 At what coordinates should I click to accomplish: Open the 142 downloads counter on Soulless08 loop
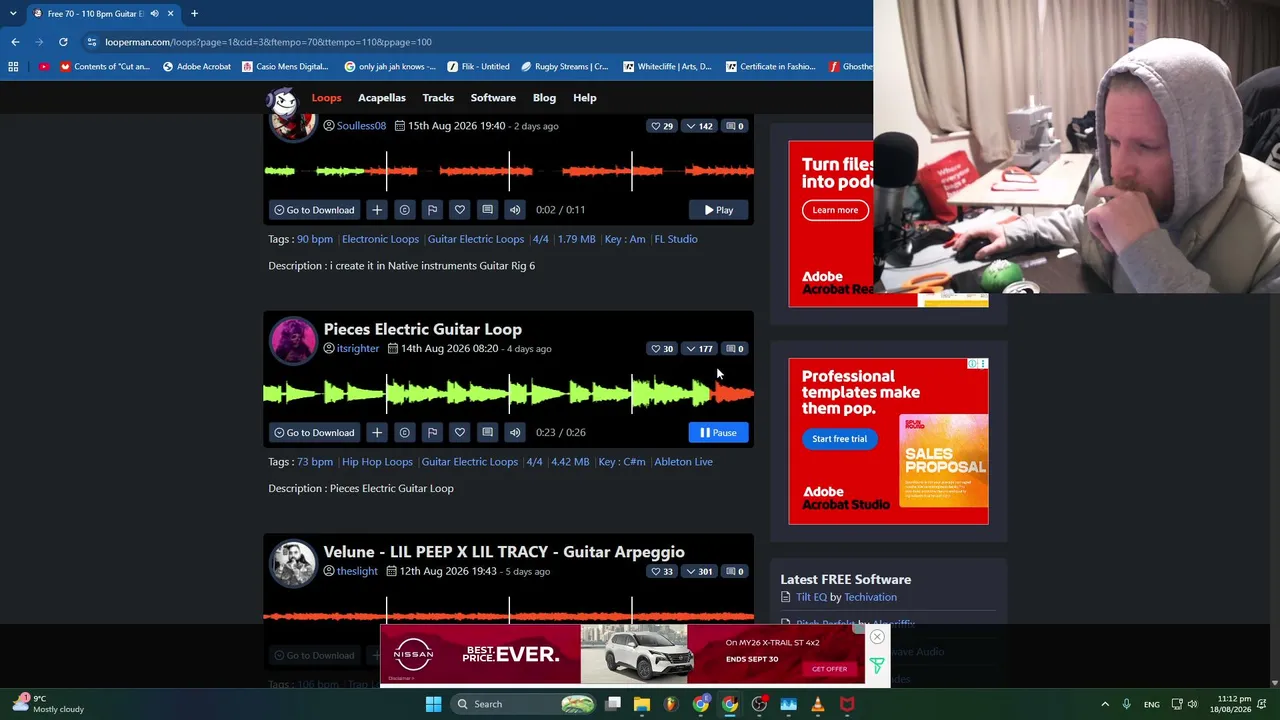click(x=699, y=126)
